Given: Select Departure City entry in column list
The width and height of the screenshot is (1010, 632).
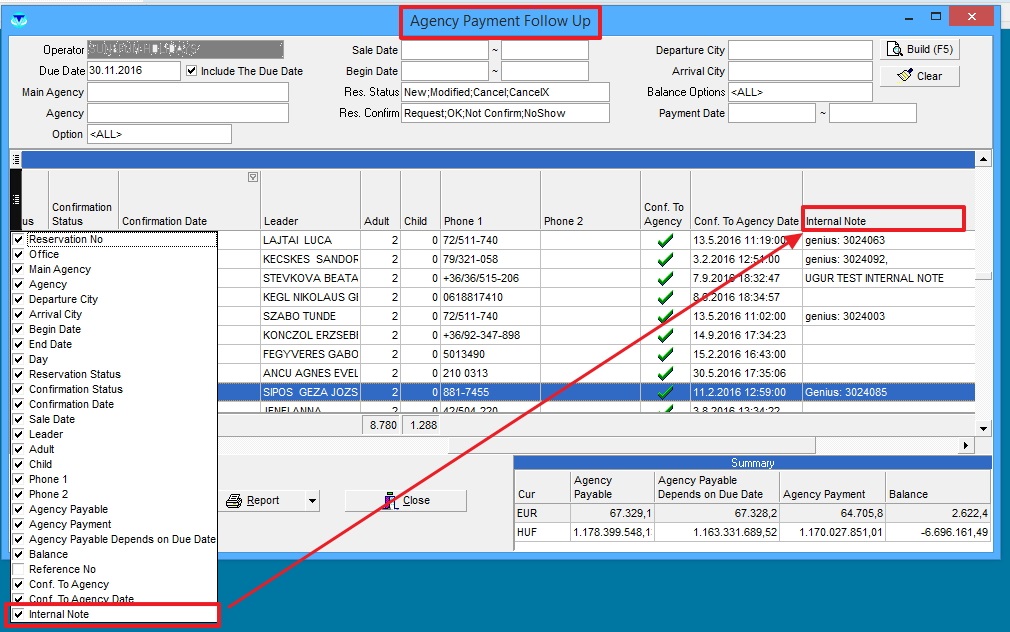Looking at the screenshot, I should pos(63,299).
